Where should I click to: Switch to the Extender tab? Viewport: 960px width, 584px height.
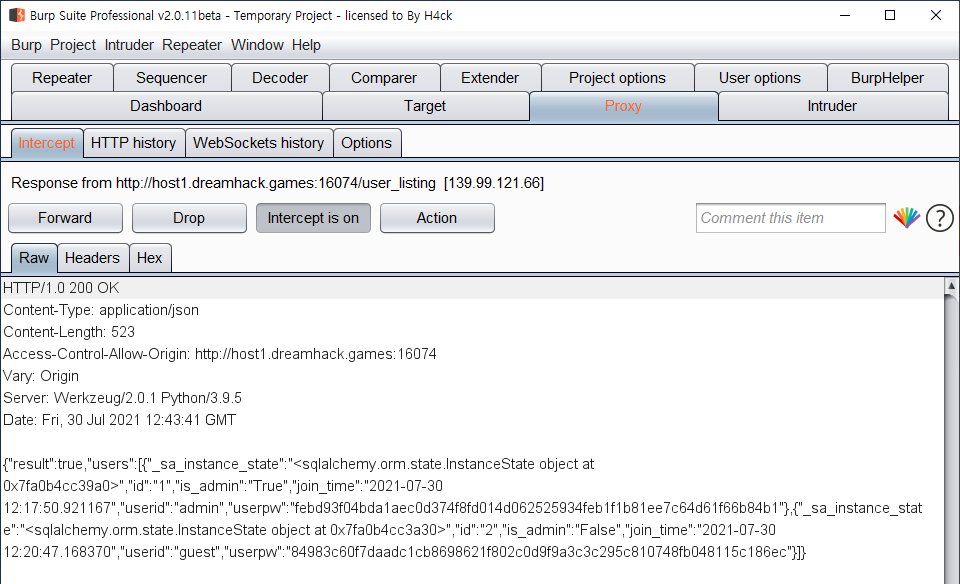tap(490, 78)
